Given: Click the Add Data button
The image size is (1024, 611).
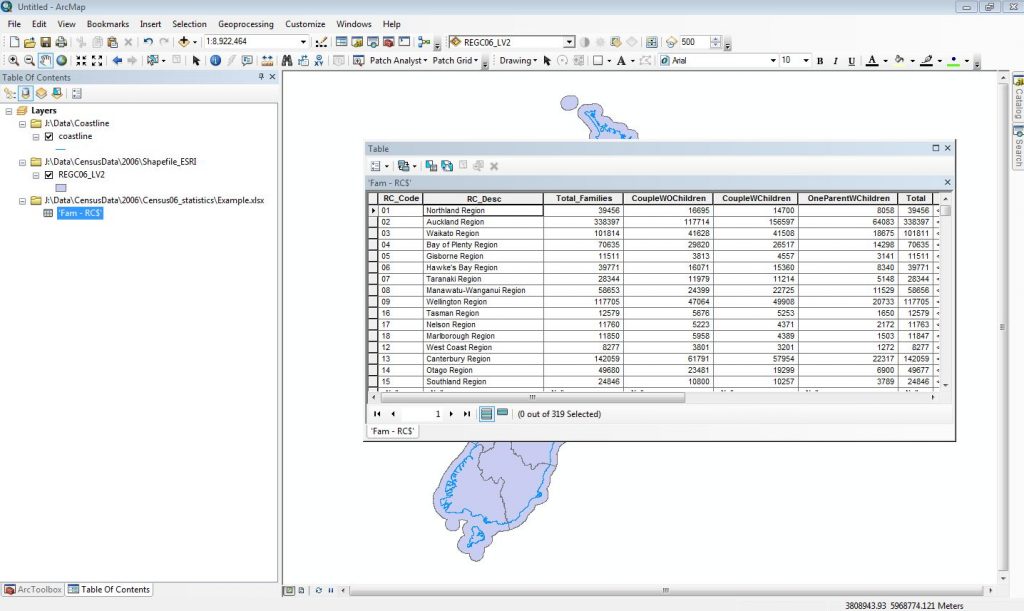Looking at the screenshot, I should (184, 42).
